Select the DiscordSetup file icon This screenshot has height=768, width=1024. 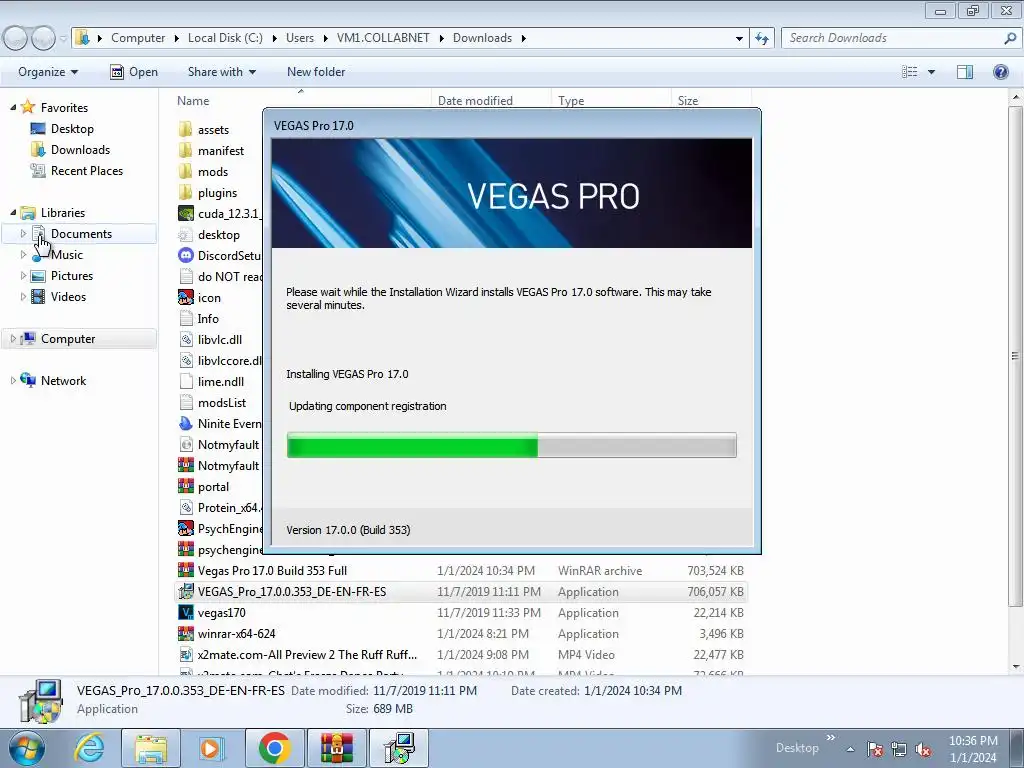click(186, 255)
